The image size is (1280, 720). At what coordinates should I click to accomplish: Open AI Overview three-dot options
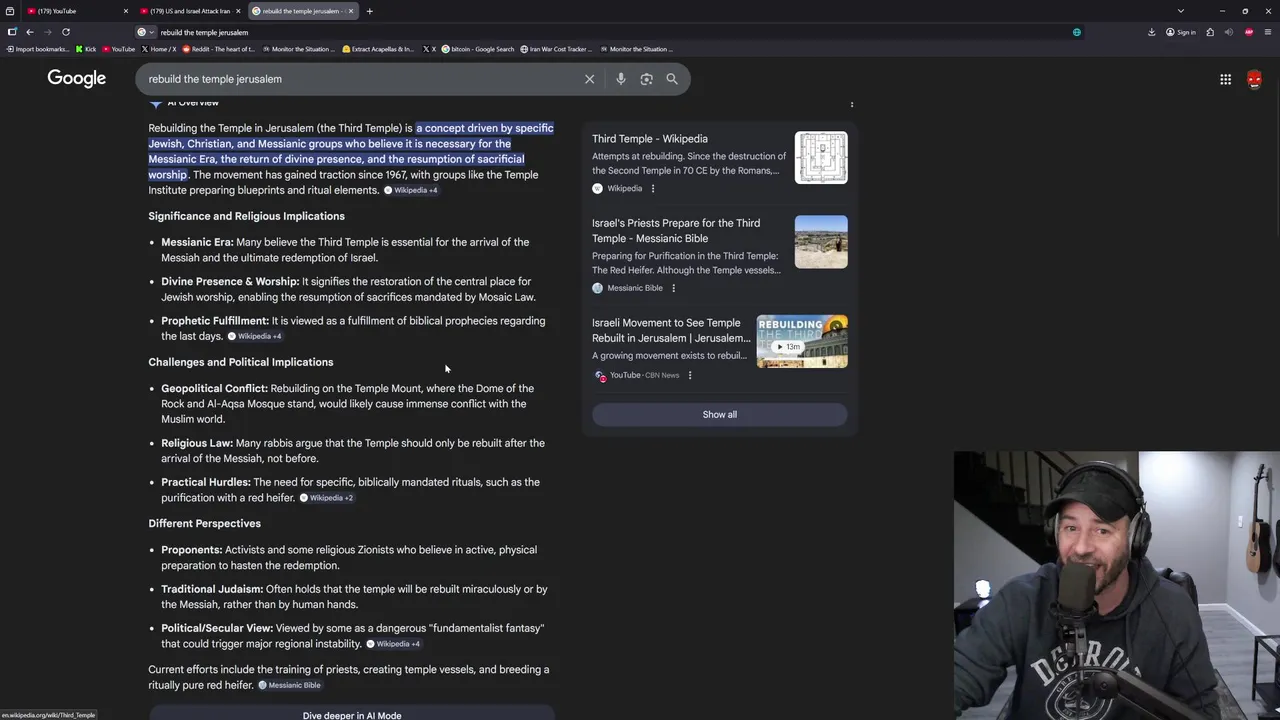pyautogui.click(x=852, y=103)
